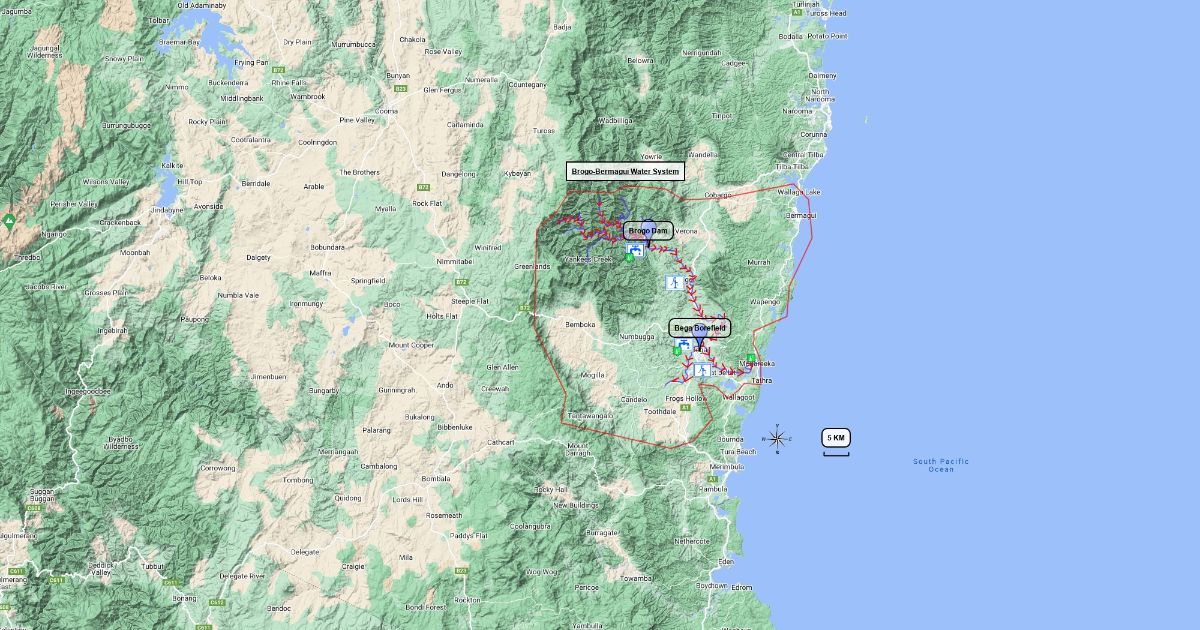This screenshot has width=1200, height=630.
Task: Click the Tuross Head label
Action: (825, 13)
